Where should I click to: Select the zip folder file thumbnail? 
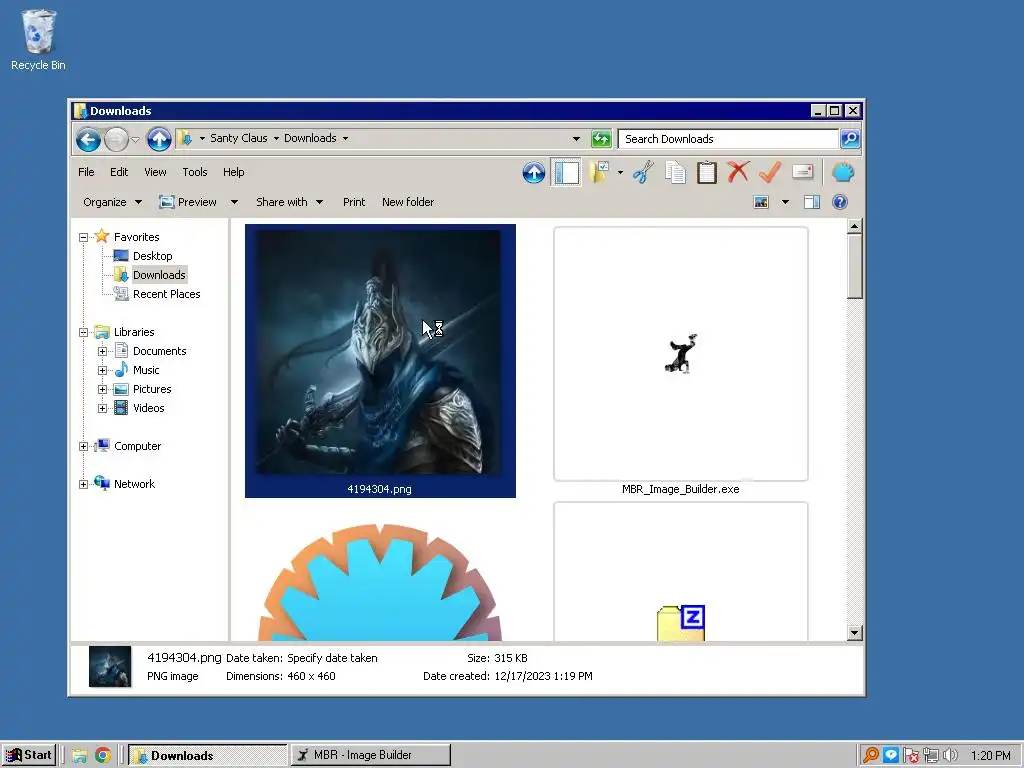click(680, 572)
